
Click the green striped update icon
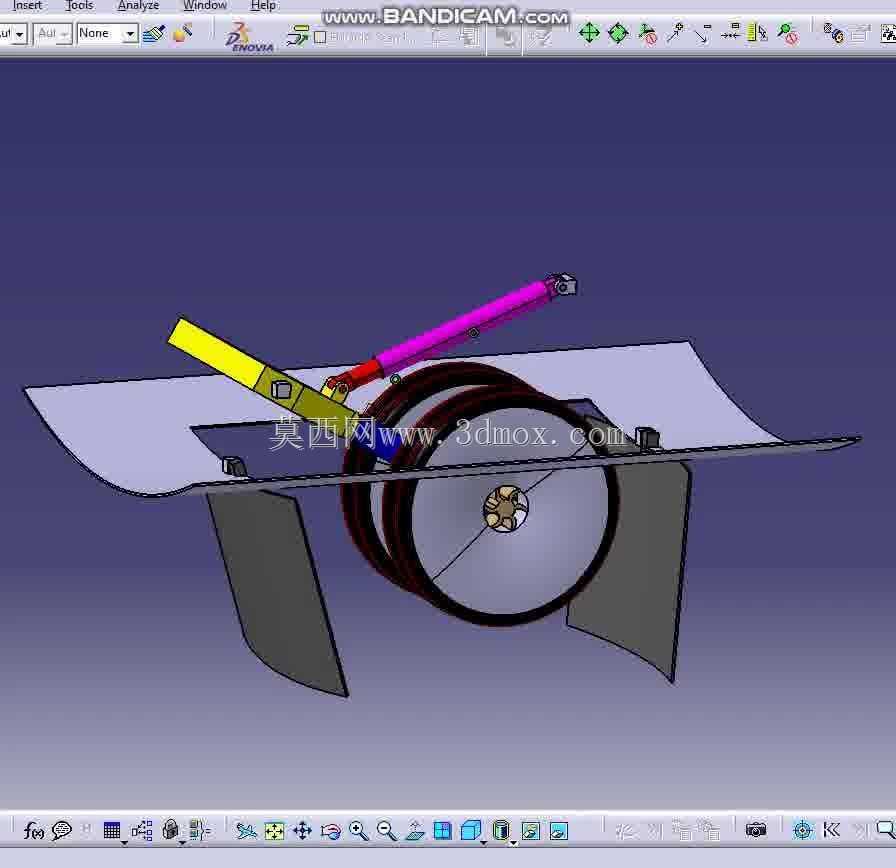pos(298,35)
